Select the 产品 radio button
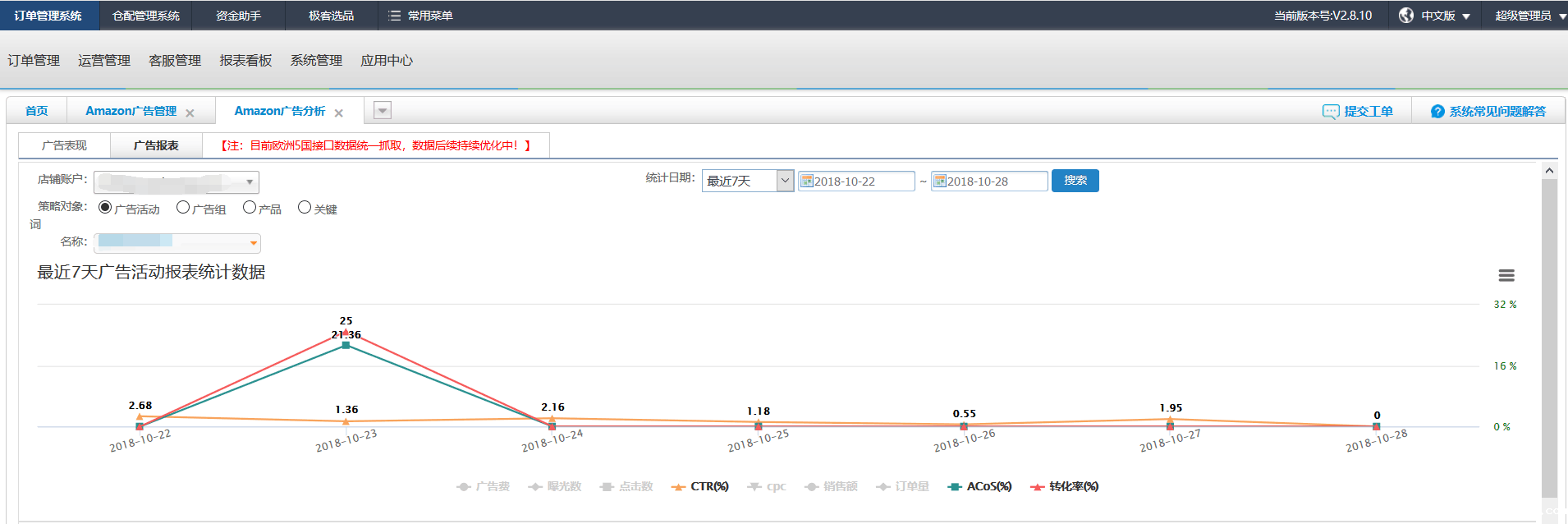Viewport: 1568px width, 524px height. click(250, 208)
